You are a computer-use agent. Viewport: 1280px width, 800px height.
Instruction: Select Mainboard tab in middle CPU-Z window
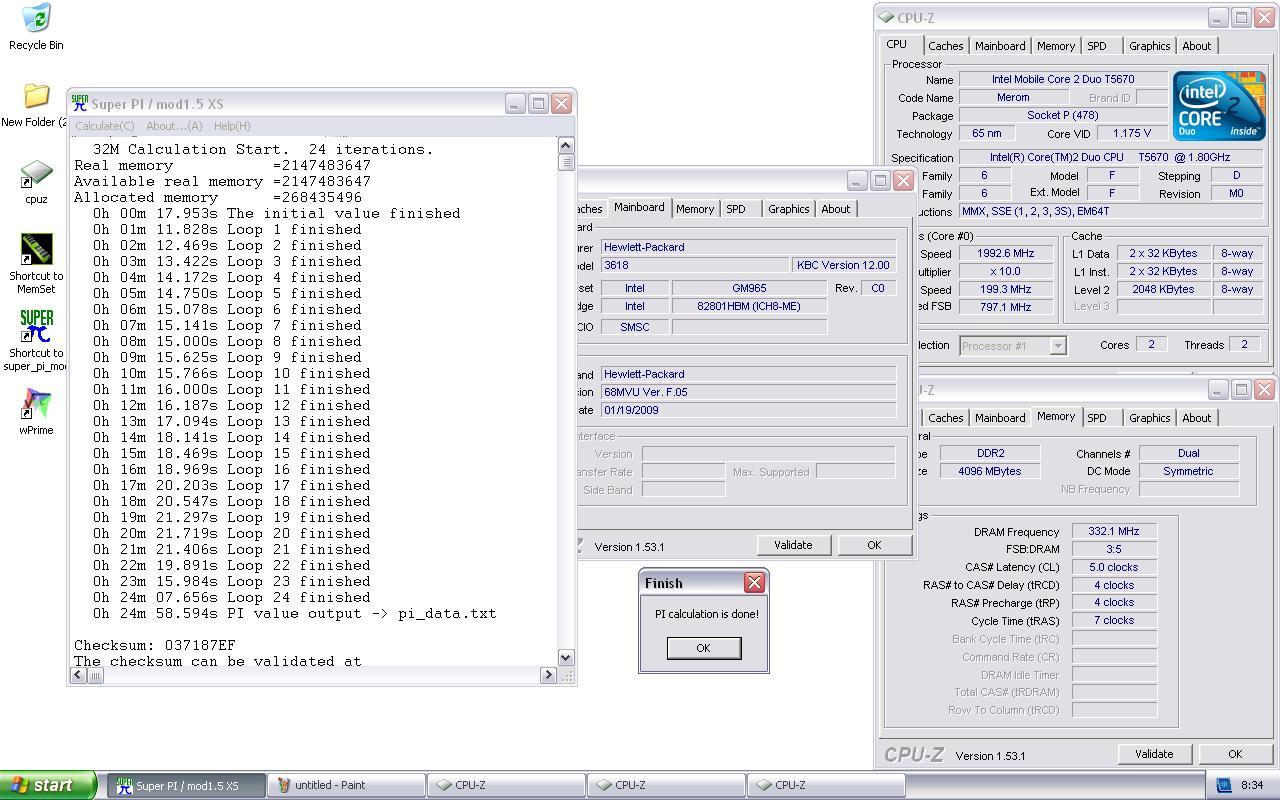639,207
